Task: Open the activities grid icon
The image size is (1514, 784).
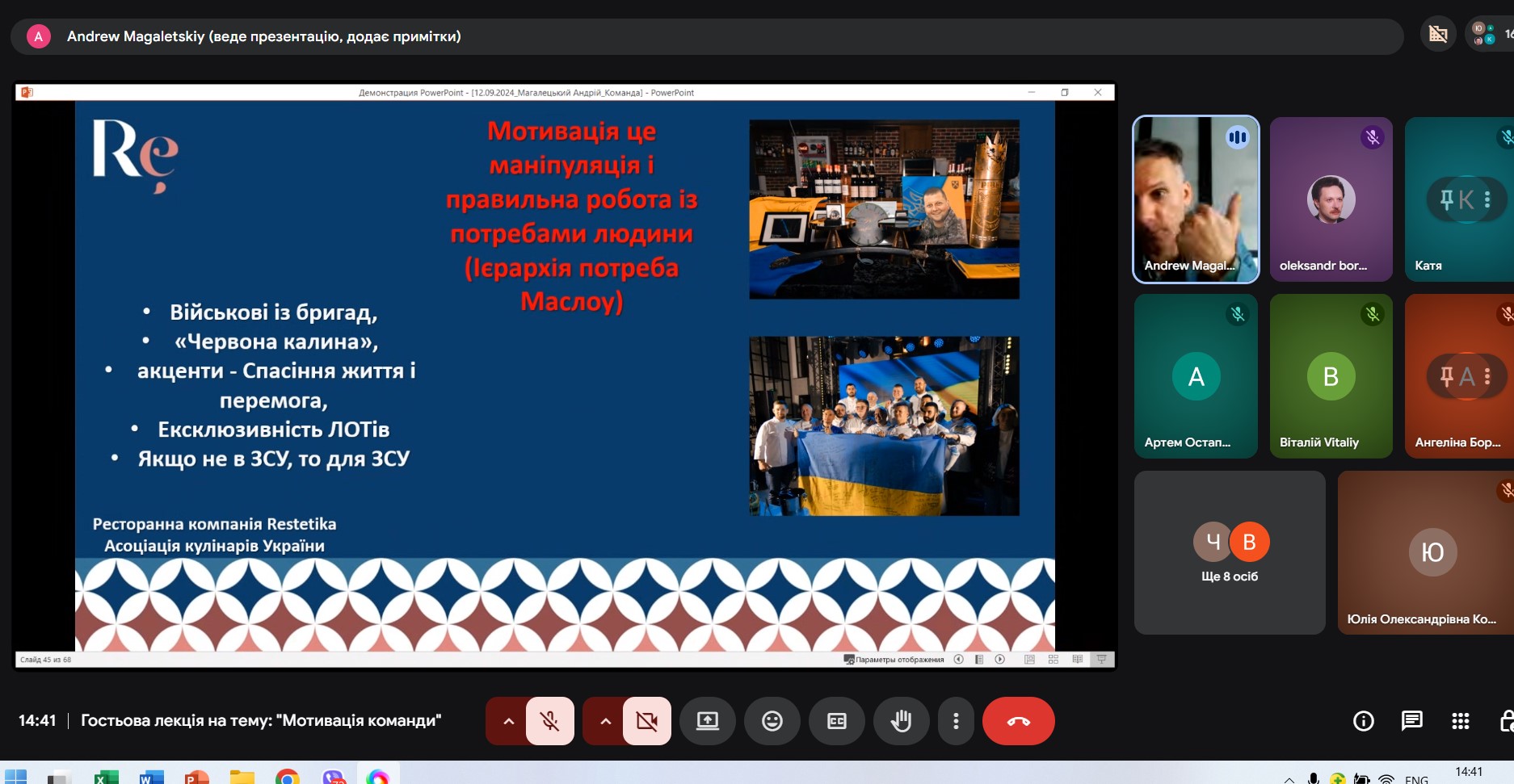Action: coord(1460,721)
